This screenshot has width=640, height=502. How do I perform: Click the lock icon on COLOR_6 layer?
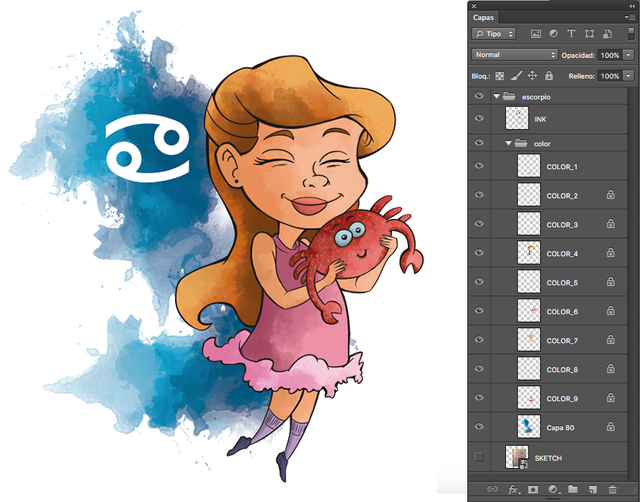611,311
